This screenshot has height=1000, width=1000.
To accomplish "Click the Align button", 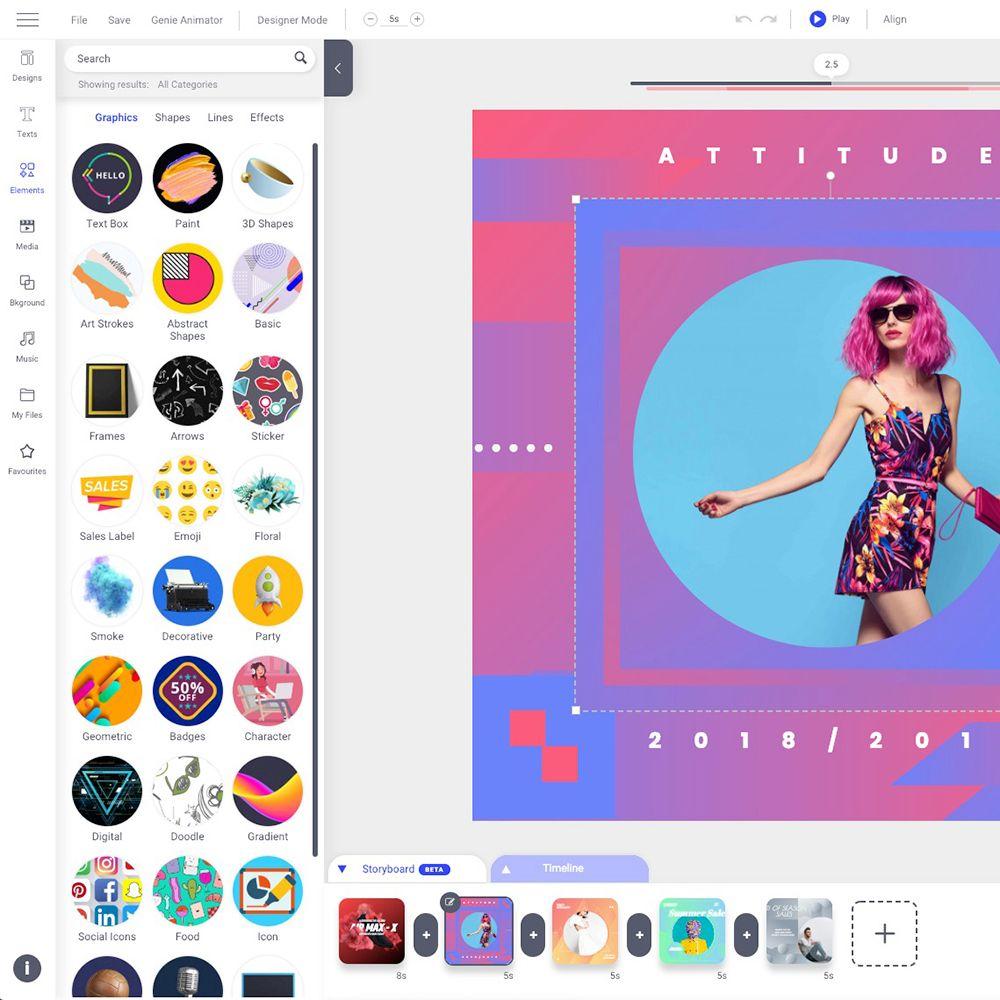I will click(x=894, y=19).
